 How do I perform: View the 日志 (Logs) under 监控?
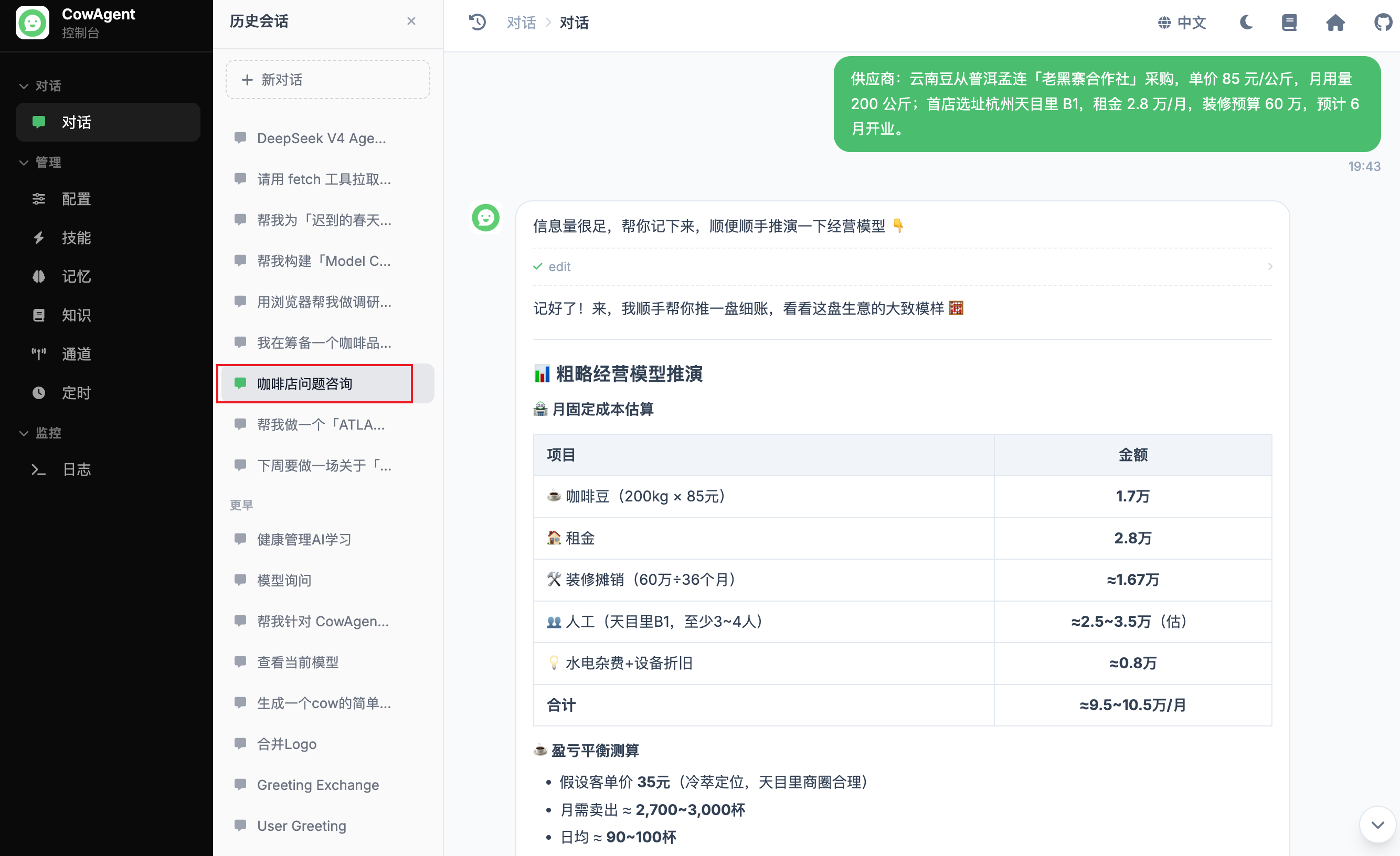coord(76,469)
